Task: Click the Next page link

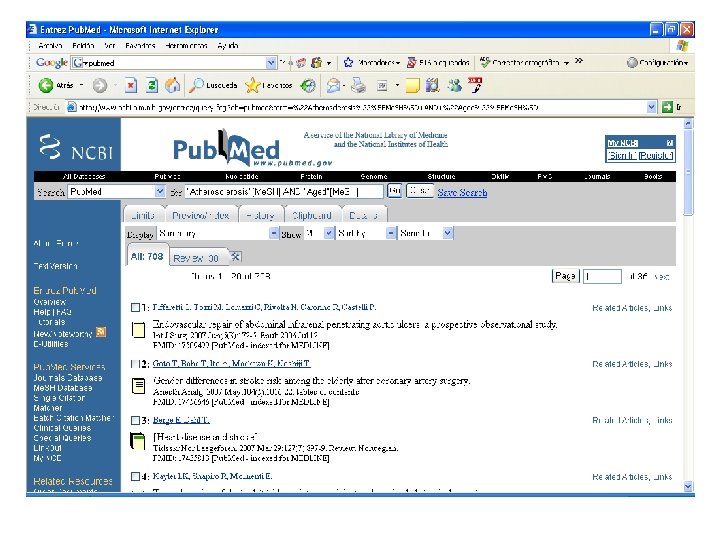Action: [661, 277]
